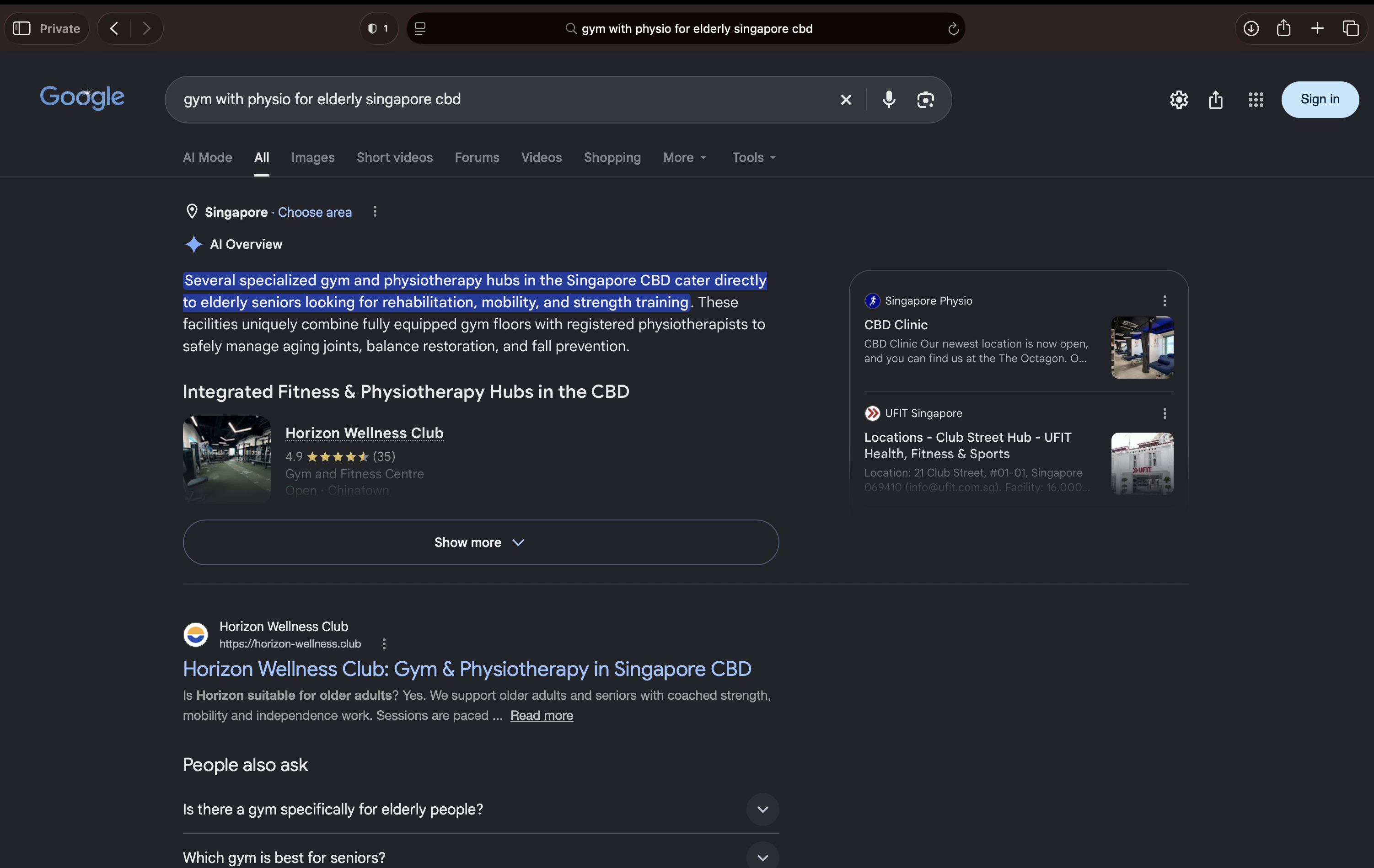Image resolution: width=1374 pixels, height=868 pixels.
Task: Show the tab overview
Action: pyautogui.click(x=1351, y=28)
